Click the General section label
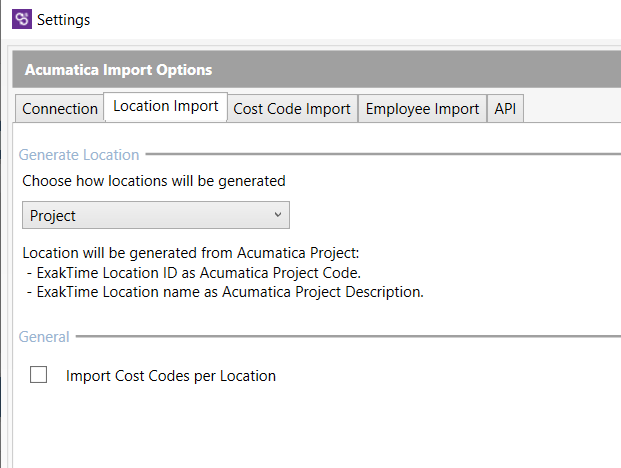This screenshot has height=468, width=621. tap(44, 337)
